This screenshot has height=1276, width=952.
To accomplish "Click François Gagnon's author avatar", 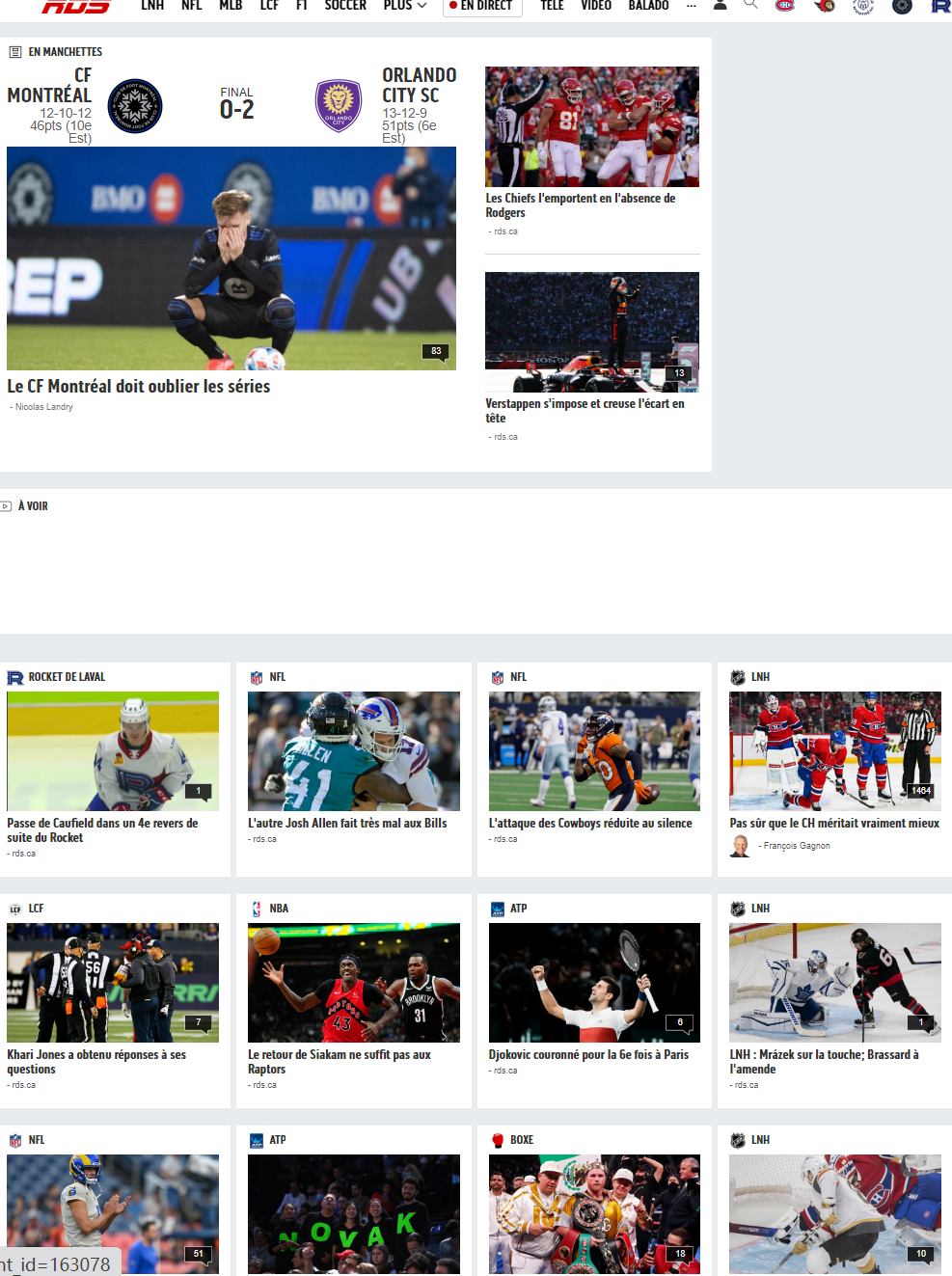I will coord(740,846).
